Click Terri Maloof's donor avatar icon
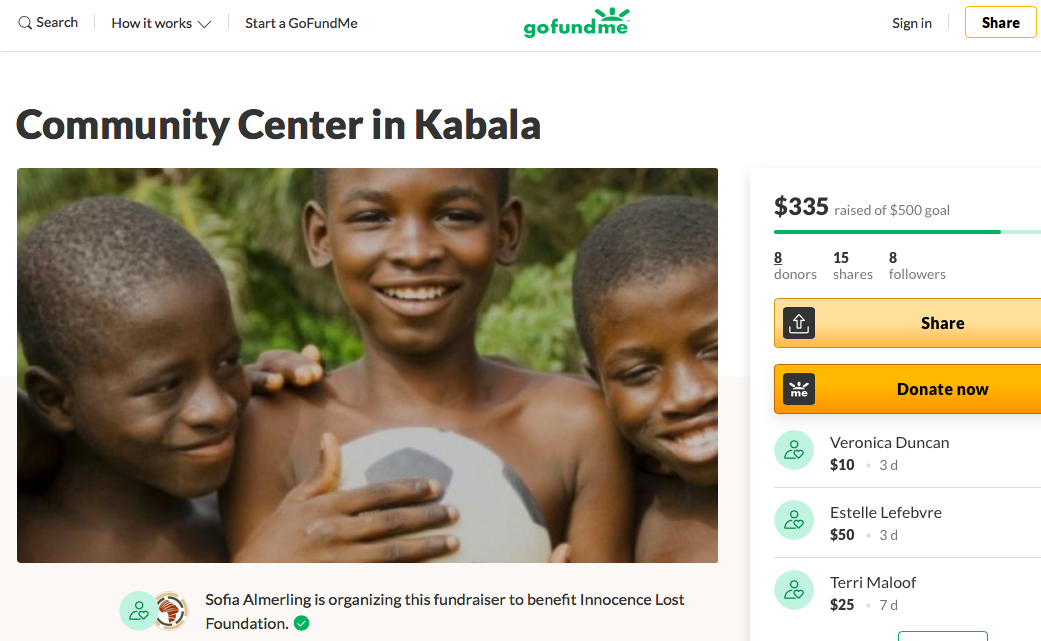This screenshot has height=641, width=1041. 794,590
